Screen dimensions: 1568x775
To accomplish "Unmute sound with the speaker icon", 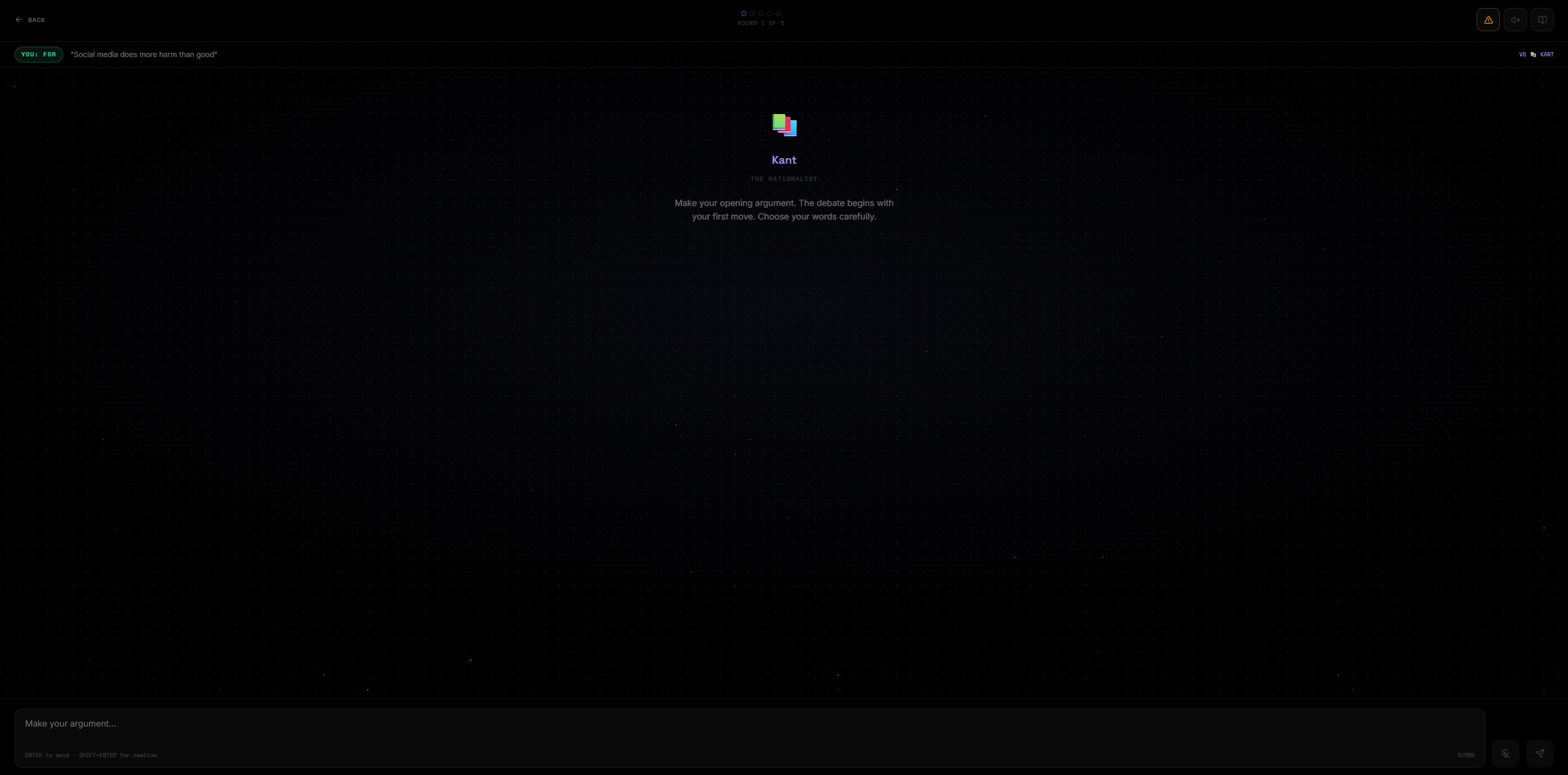I will [1515, 20].
